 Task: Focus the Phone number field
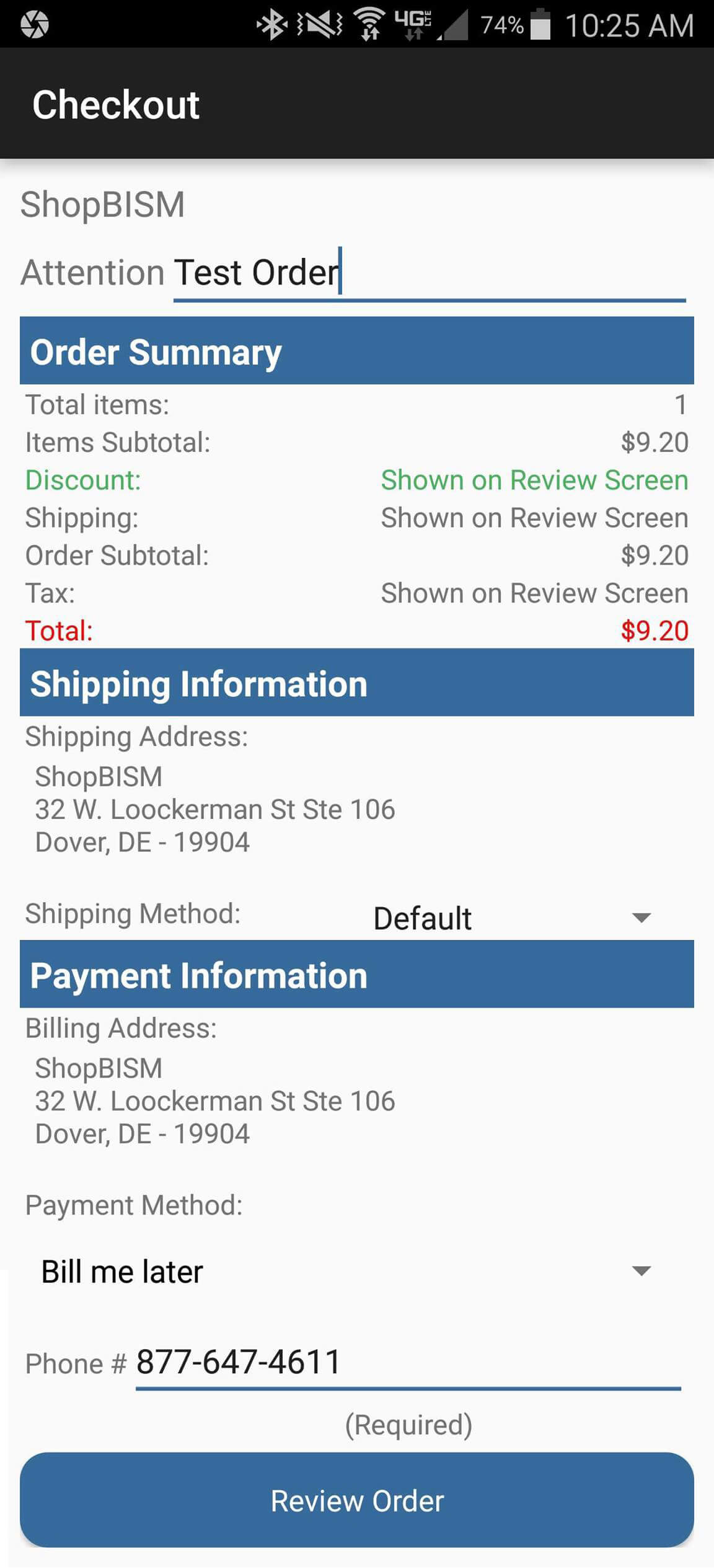pyautogui.click(x=407, y=1362)
